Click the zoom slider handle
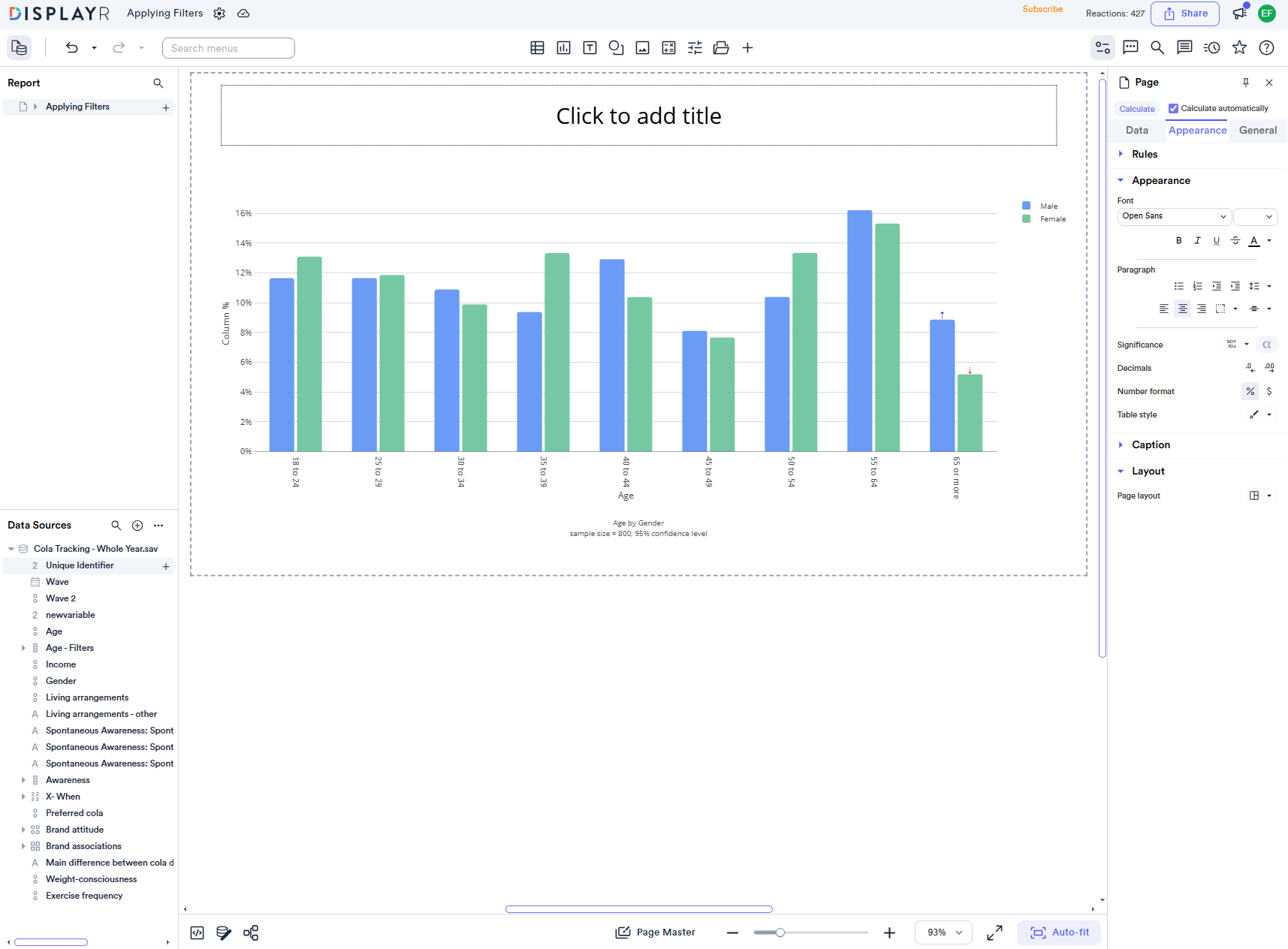 pyautogui.click(x=780, y=932)
